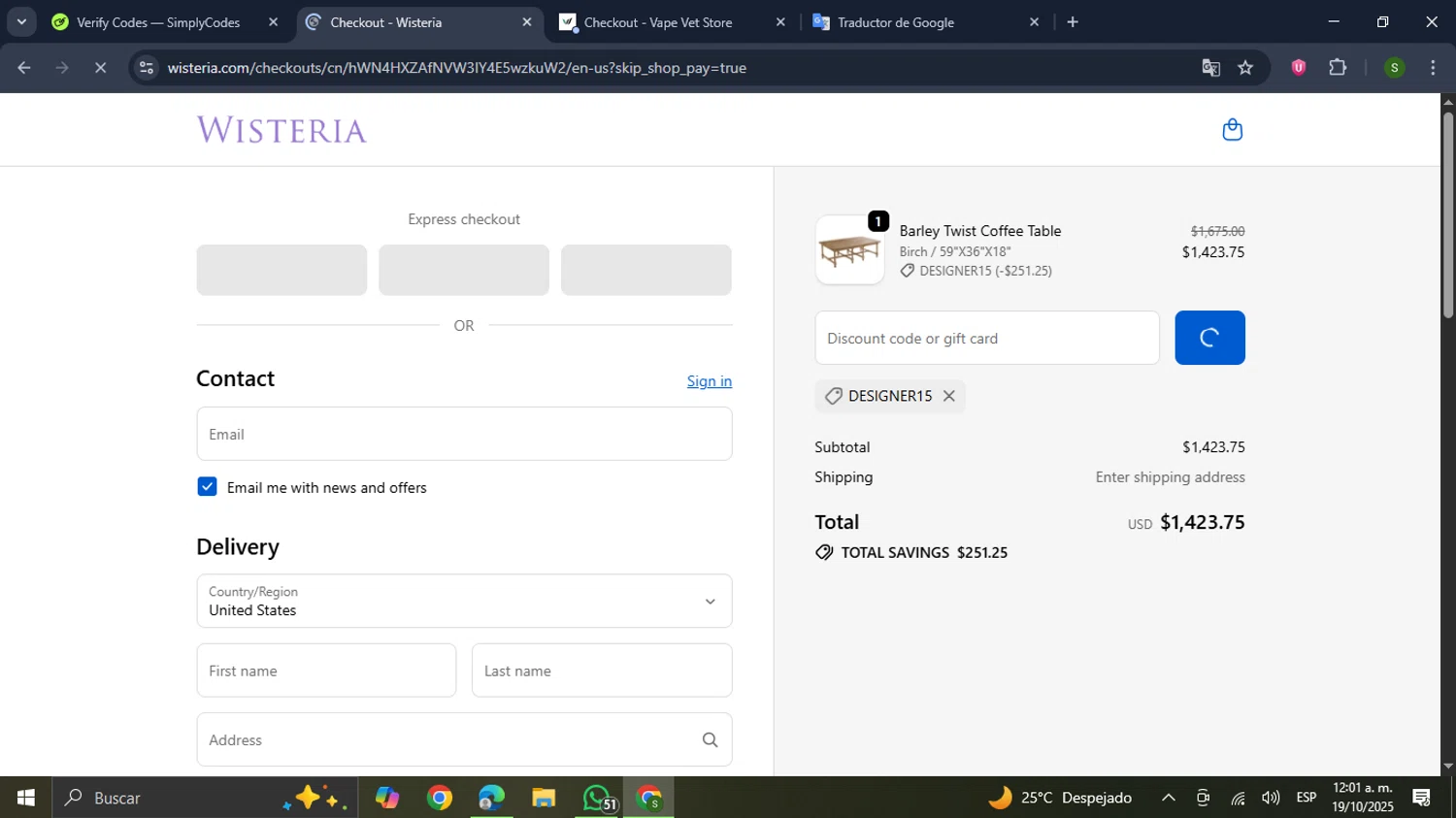
Task: Click the Barley Twist Coffee Table title
Action: pos(980,231)
